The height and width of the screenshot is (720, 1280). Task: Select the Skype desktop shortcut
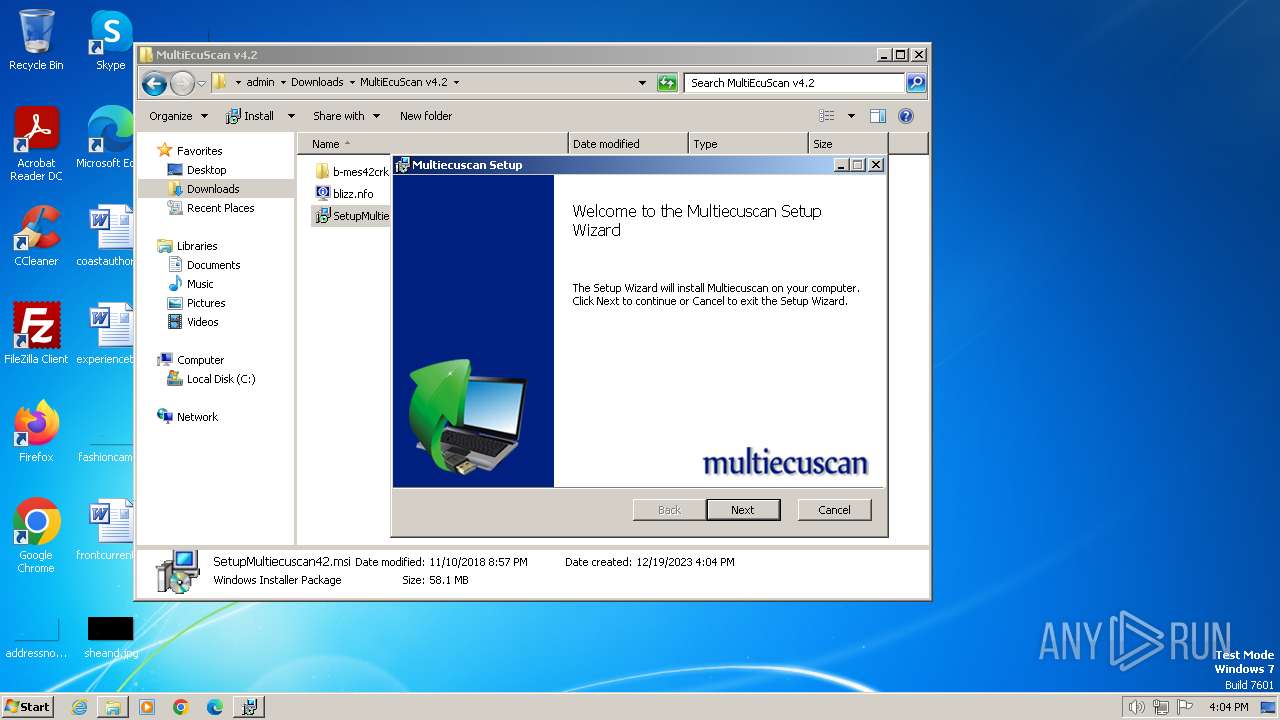(111, 40)
